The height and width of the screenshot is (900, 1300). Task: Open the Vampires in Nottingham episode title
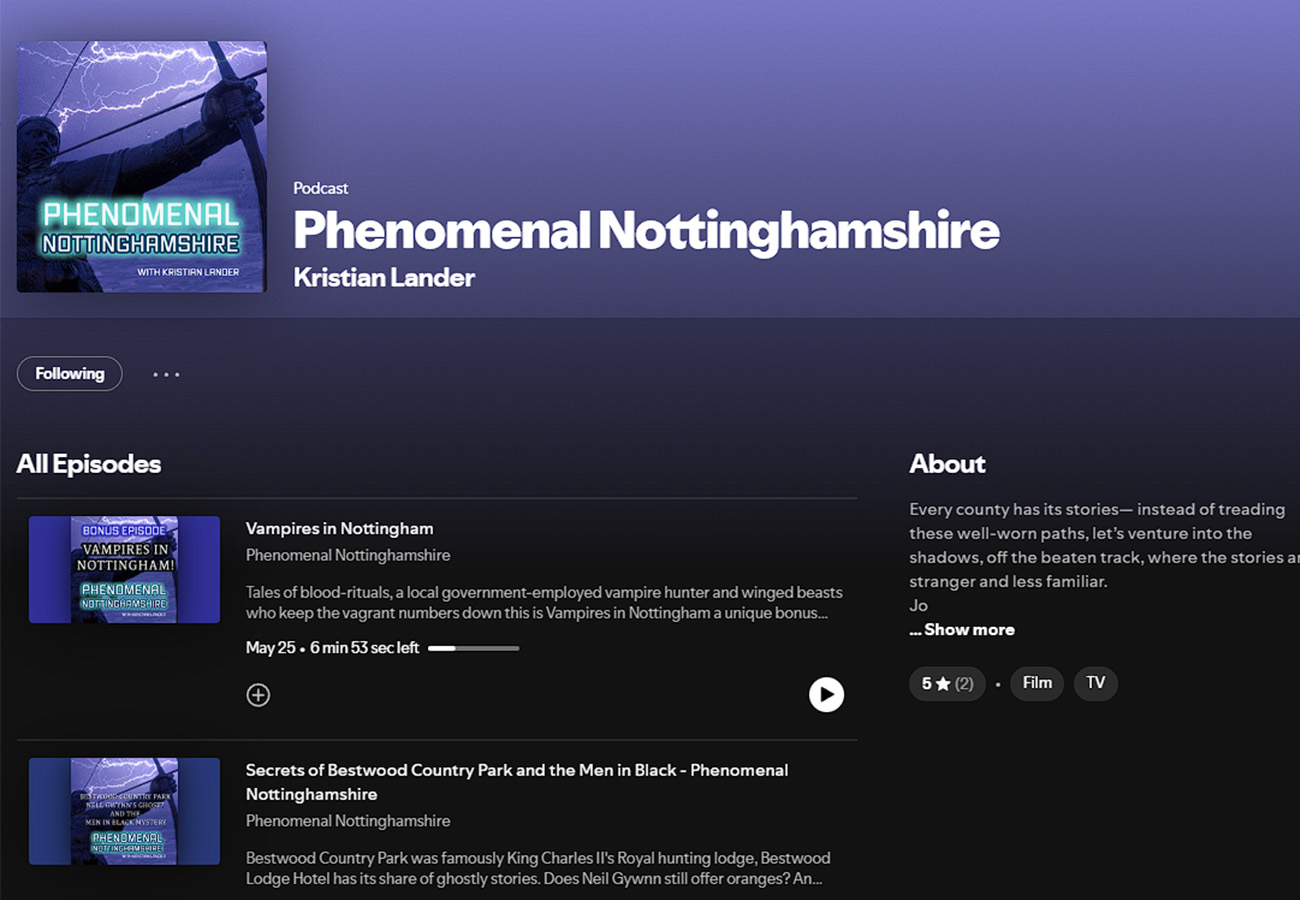click(340, 528)
